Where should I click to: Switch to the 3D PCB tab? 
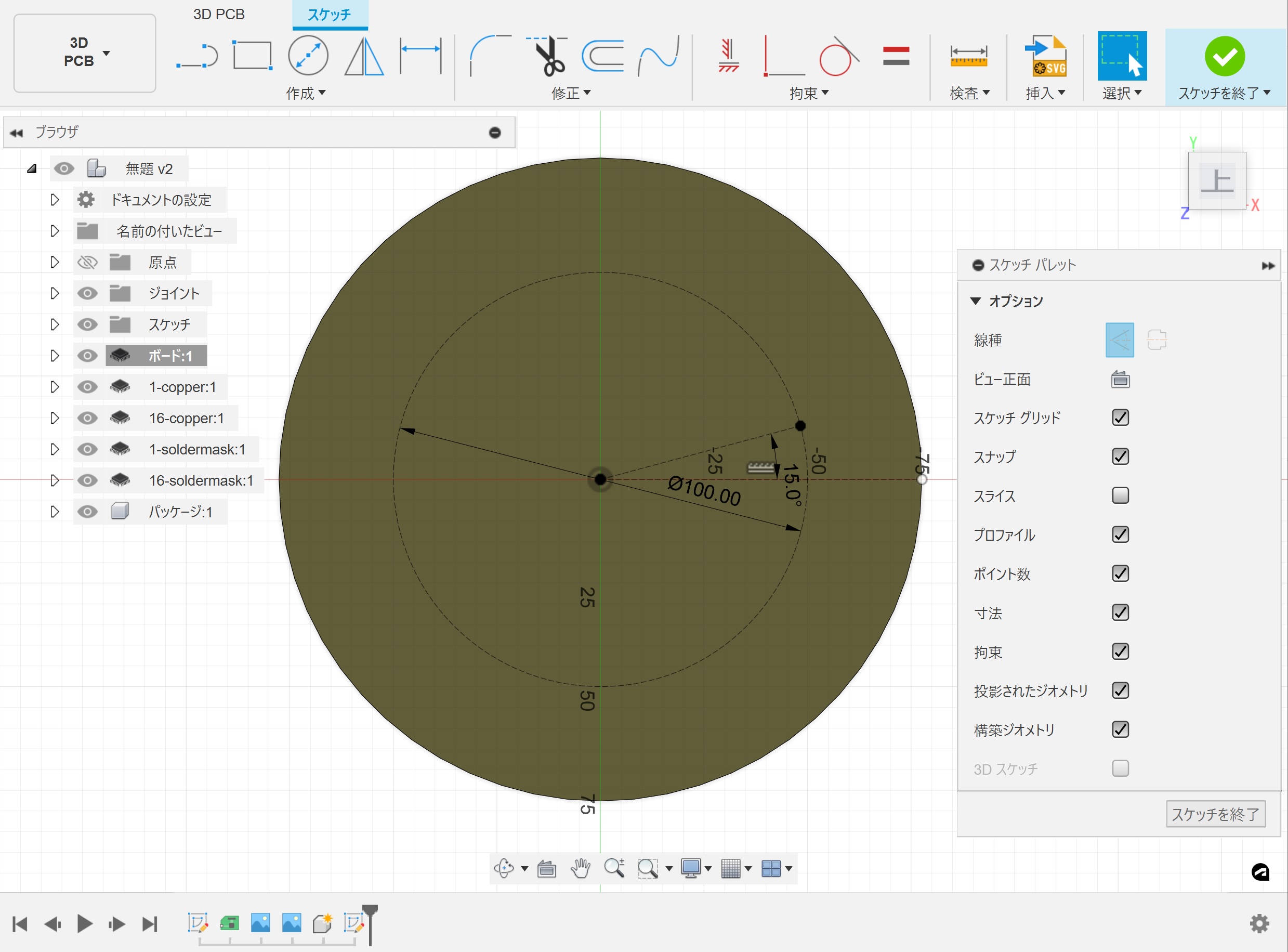(218, 14)
